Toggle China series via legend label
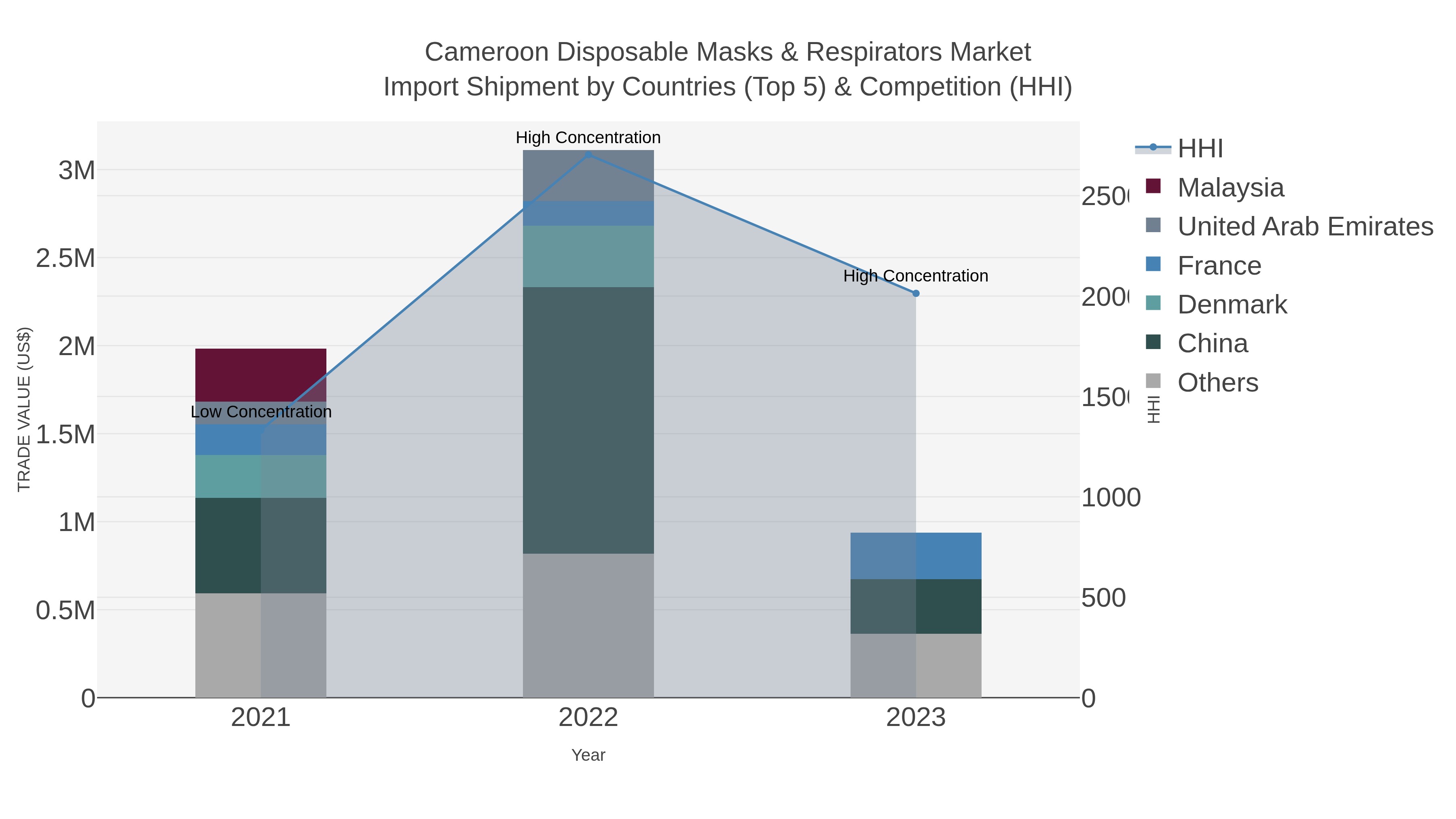The image size is (1456, 819). (1213, 344)
